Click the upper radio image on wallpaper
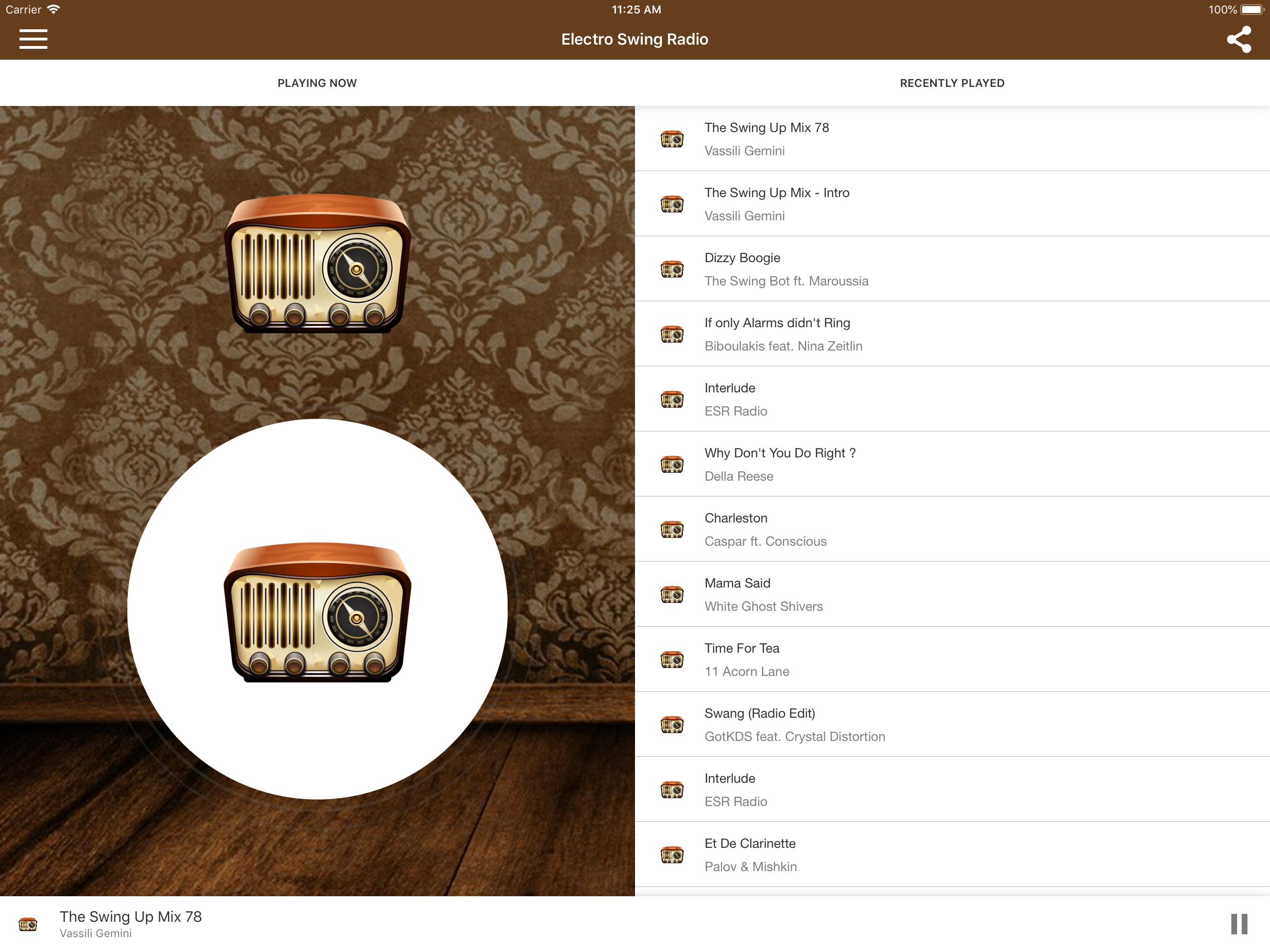 pos(317,264)
